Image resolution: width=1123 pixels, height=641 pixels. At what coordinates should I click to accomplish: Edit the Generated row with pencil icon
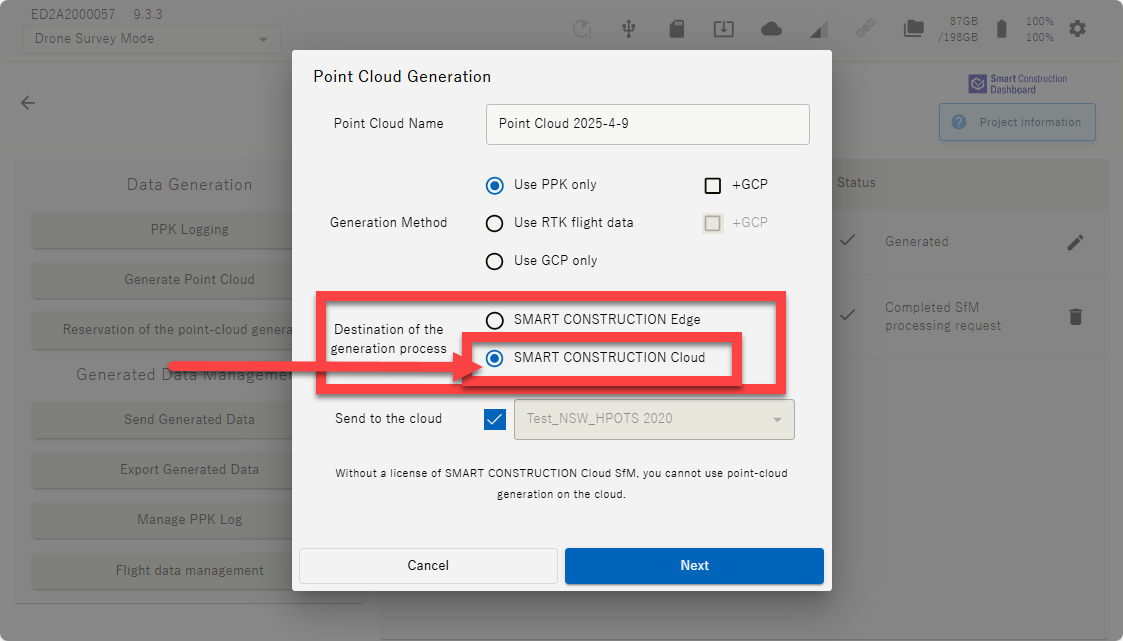tap(1075, 242)
